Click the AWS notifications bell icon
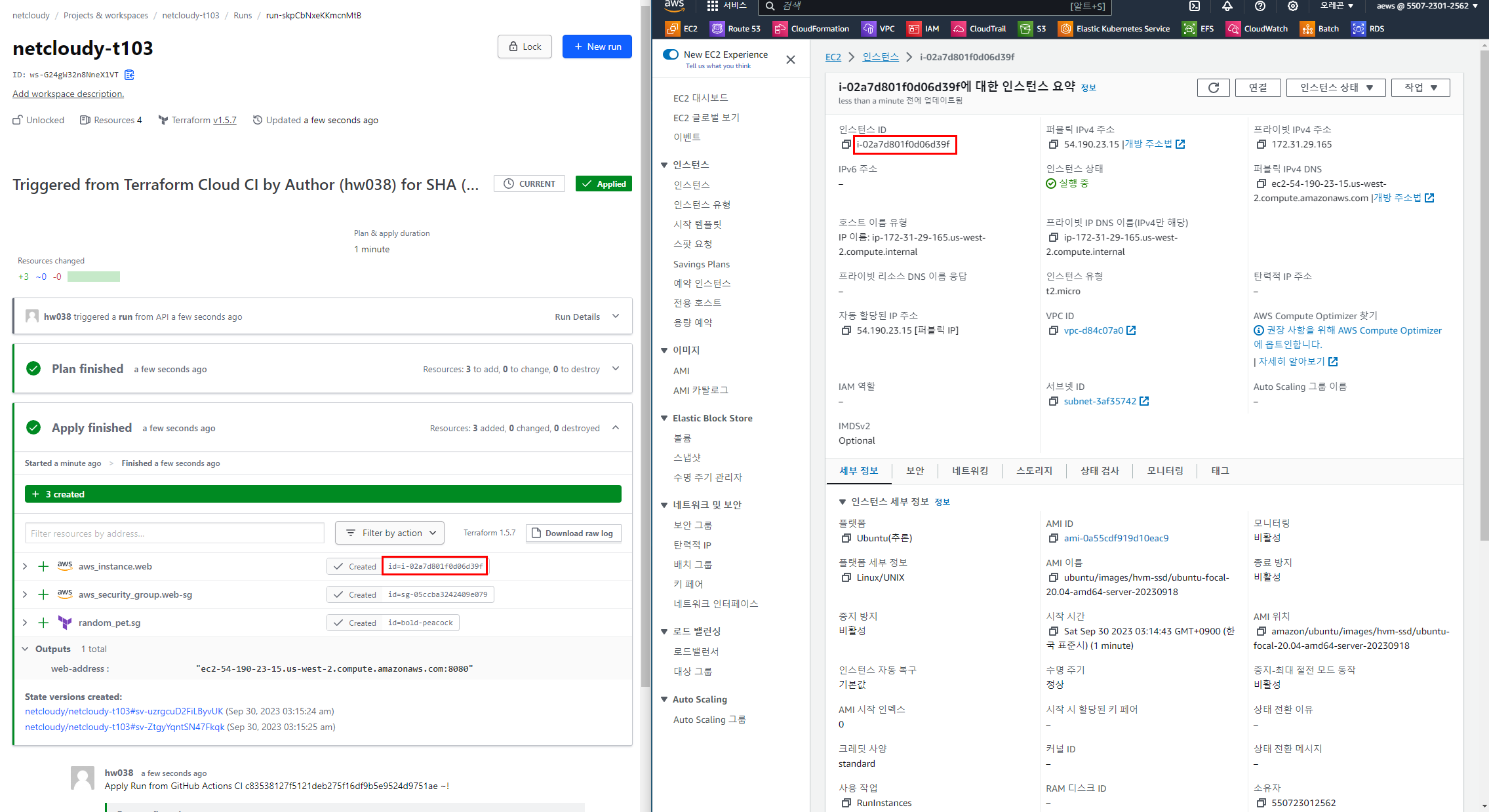The image size is (1489, 812). tap(1227, 7)
